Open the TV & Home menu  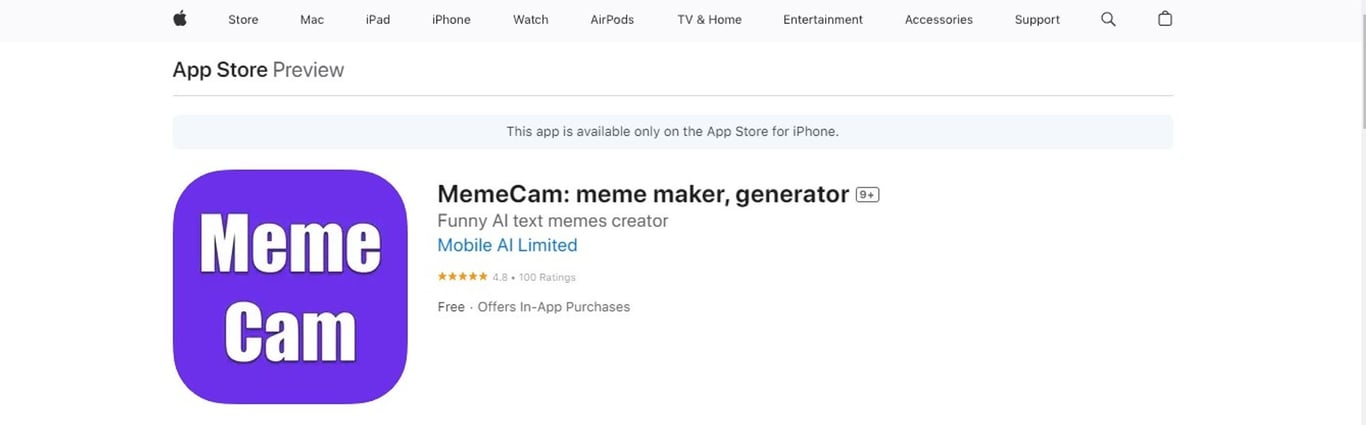(x=709, y=20)
